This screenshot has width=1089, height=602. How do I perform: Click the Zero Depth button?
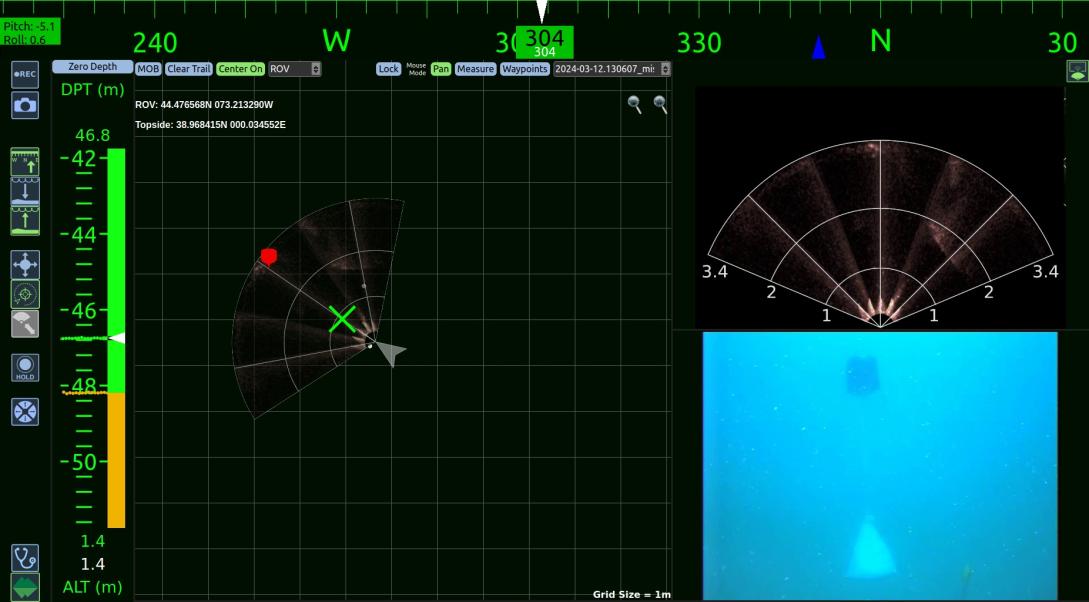click(92, 67)
